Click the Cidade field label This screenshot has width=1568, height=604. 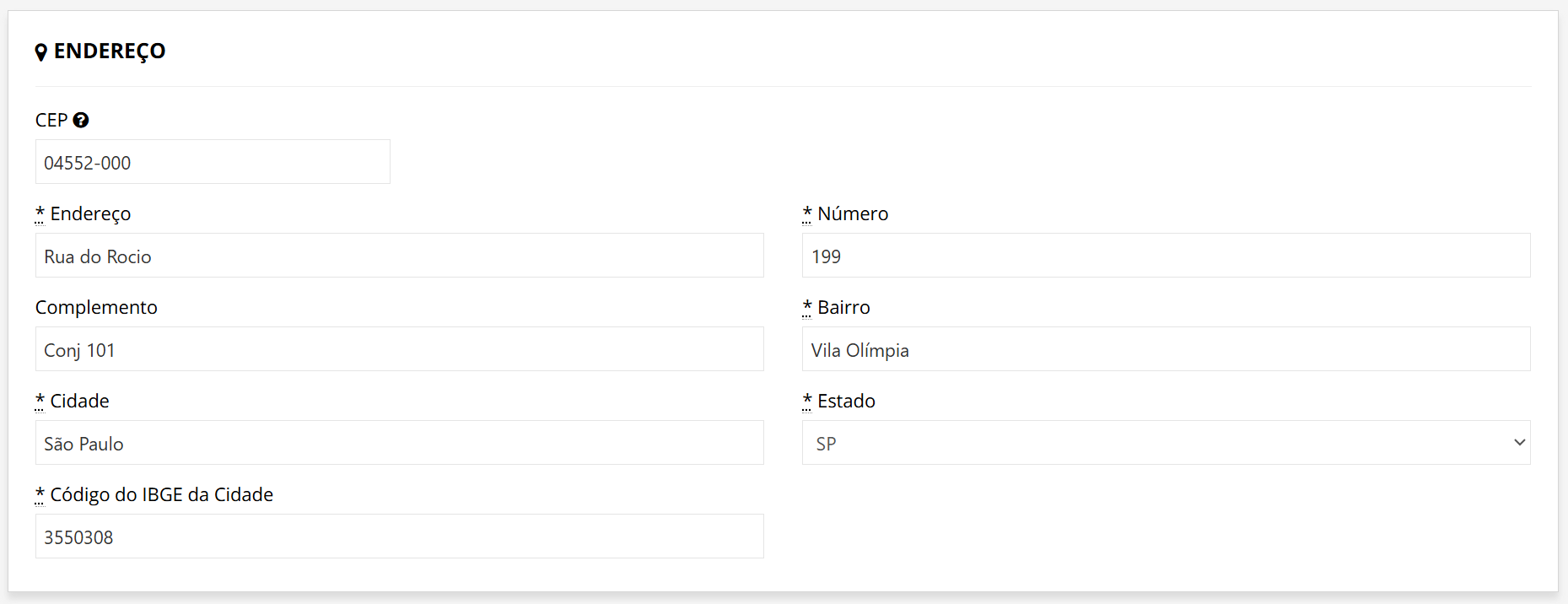[x=79, y=401]
